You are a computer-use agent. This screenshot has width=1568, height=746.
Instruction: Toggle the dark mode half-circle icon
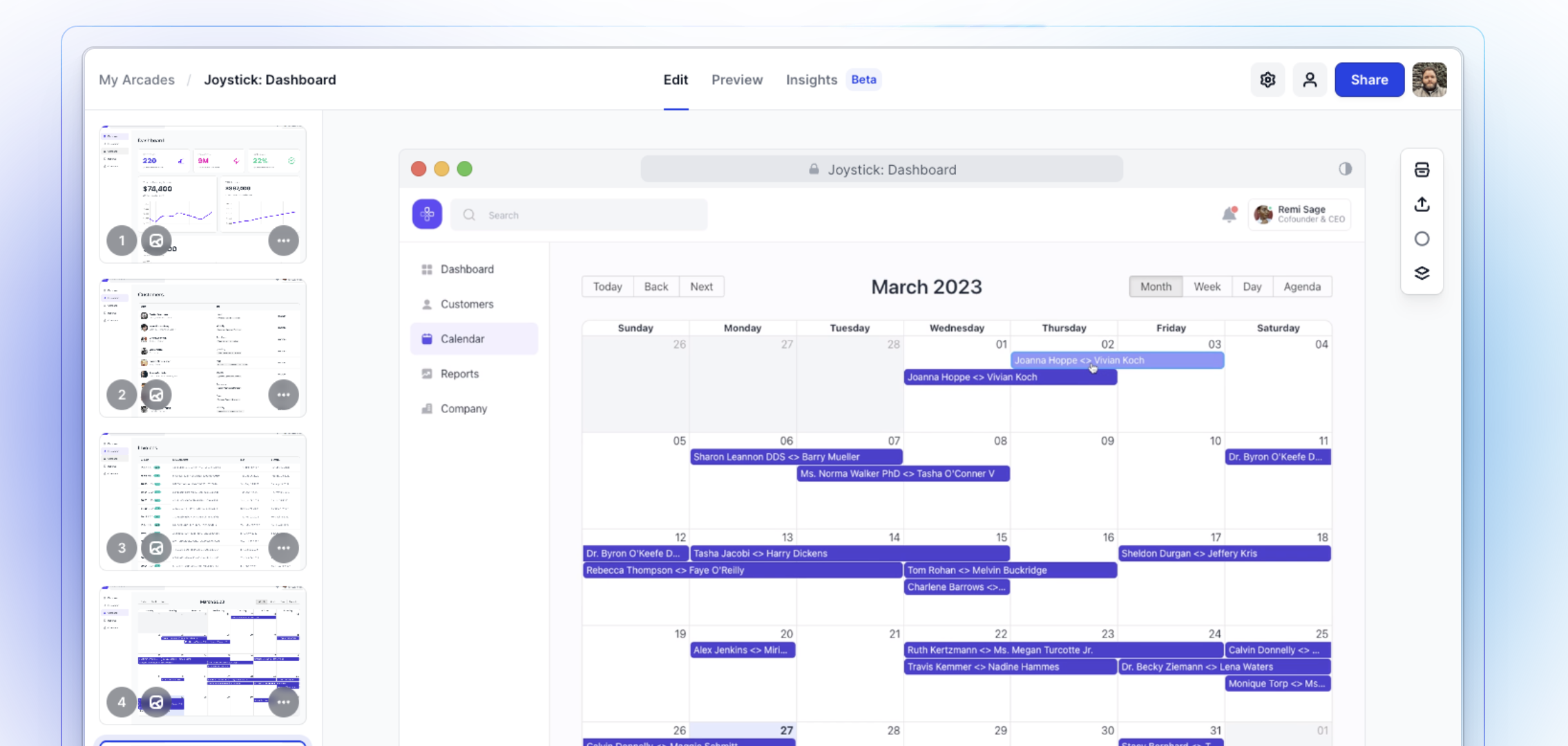click(1345, 169)
